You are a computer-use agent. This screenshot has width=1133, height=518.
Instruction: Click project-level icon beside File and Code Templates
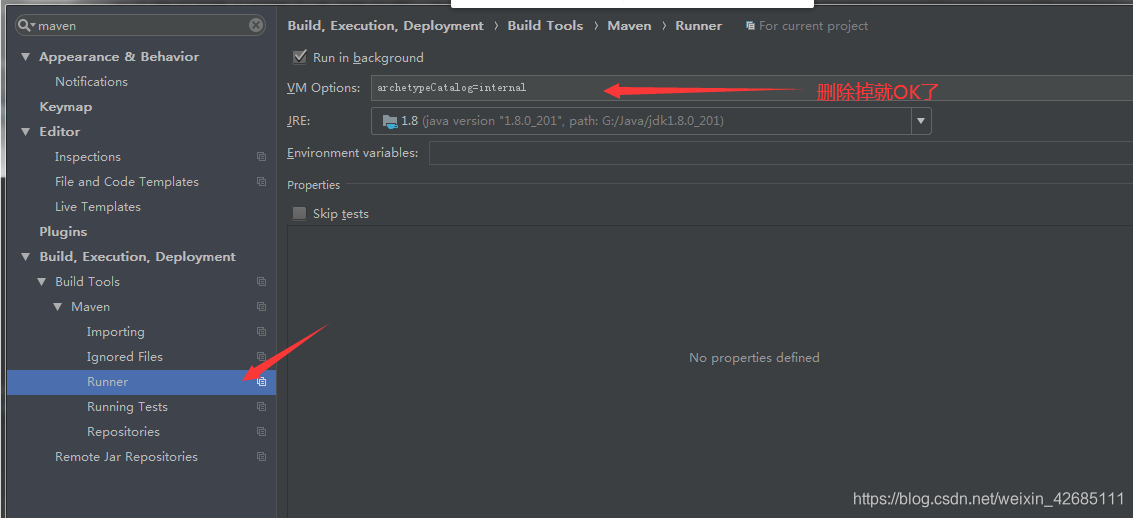pos(261,182)
